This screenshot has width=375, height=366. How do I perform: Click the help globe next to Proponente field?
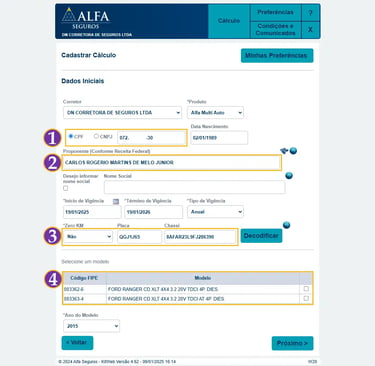[x=293, y=151]
